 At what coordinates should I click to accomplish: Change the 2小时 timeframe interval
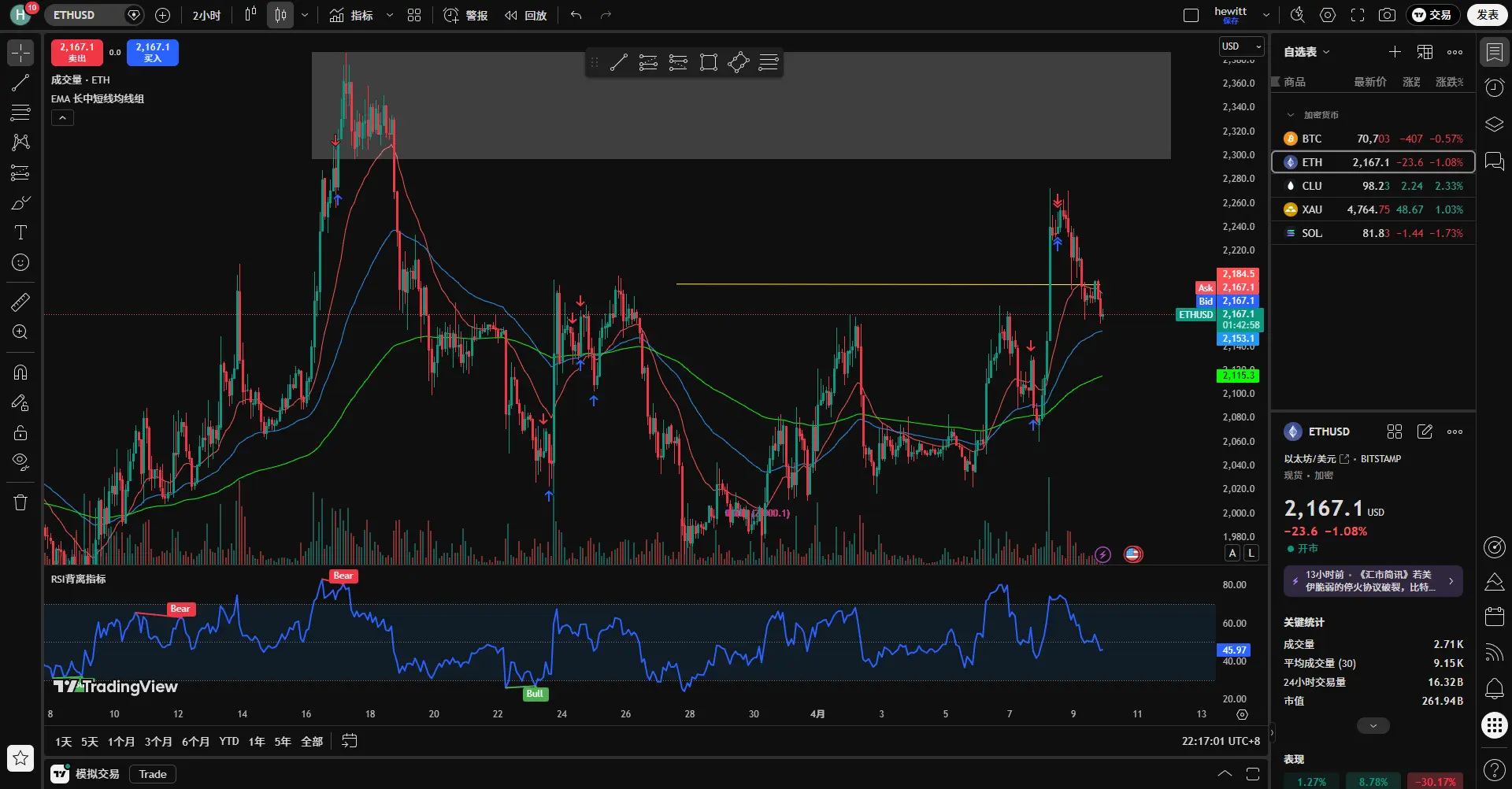point(206,15)
